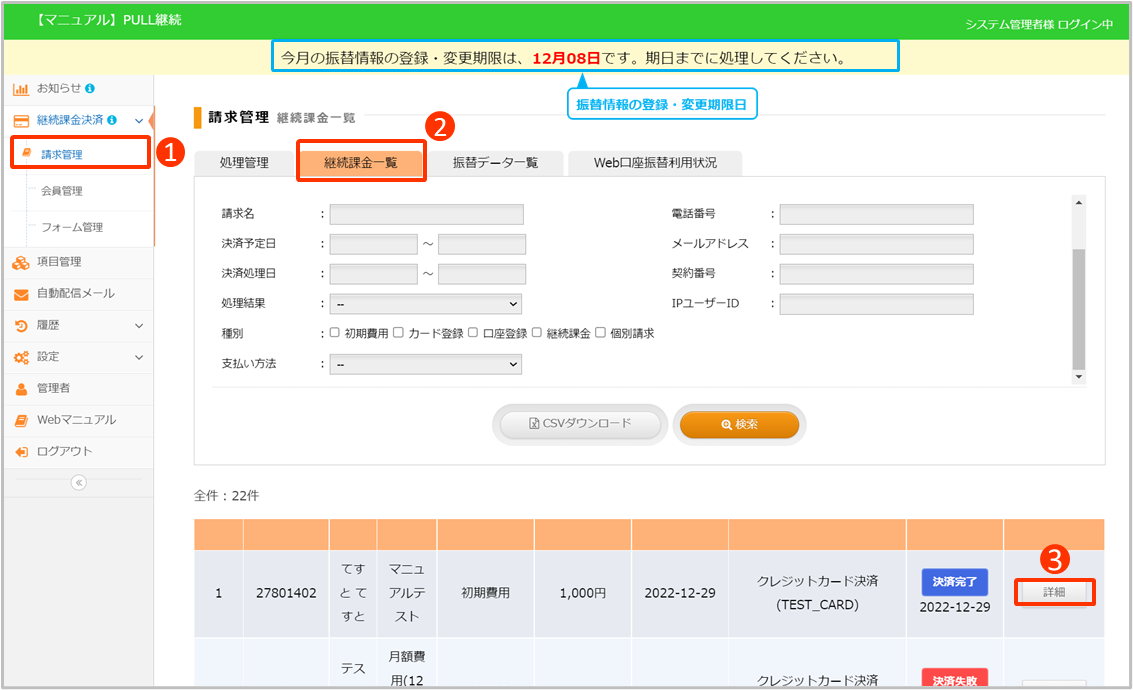Screen dimensions: 1133x690
Task: Open the 支払い方法 dropdown
Action: tap(425, 365)
